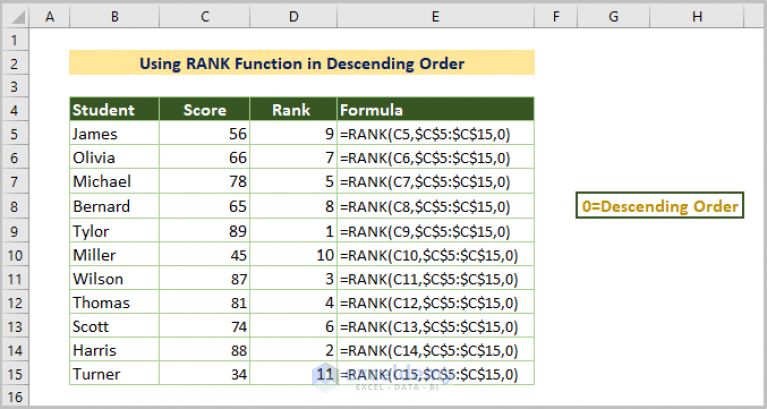767x409 pixels.
Task: Click Turner's score 34
Action: coord(204,374)
